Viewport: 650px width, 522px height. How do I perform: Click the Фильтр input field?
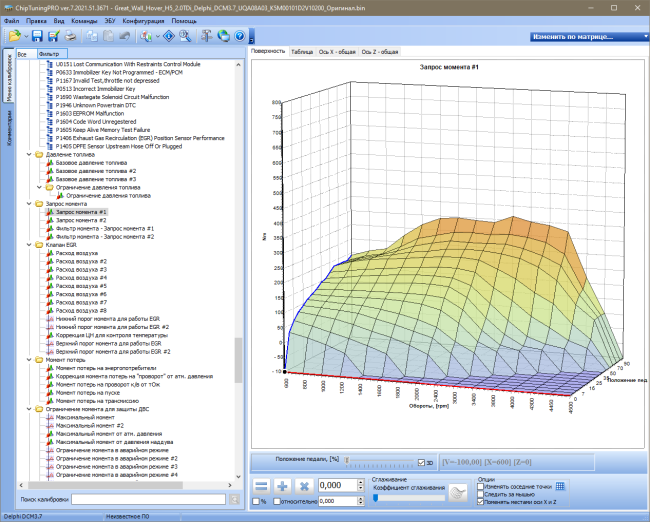tap(52, 54)
